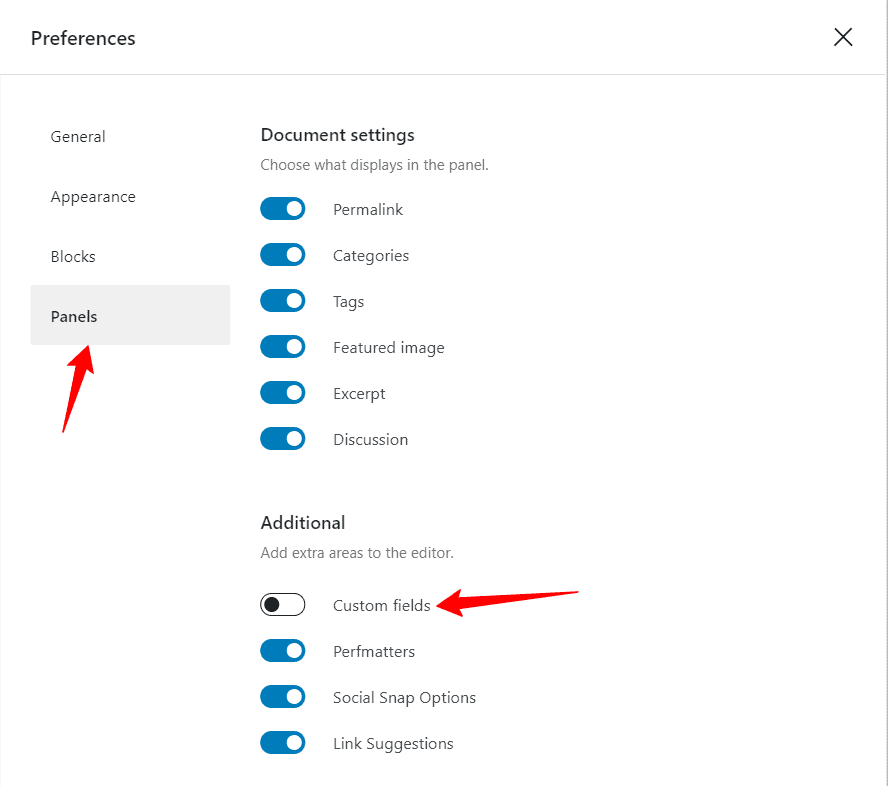The height and width of the screenshot is (786, 888).
Task: Click the Additional section heading
Action: [x=302, y=523]
